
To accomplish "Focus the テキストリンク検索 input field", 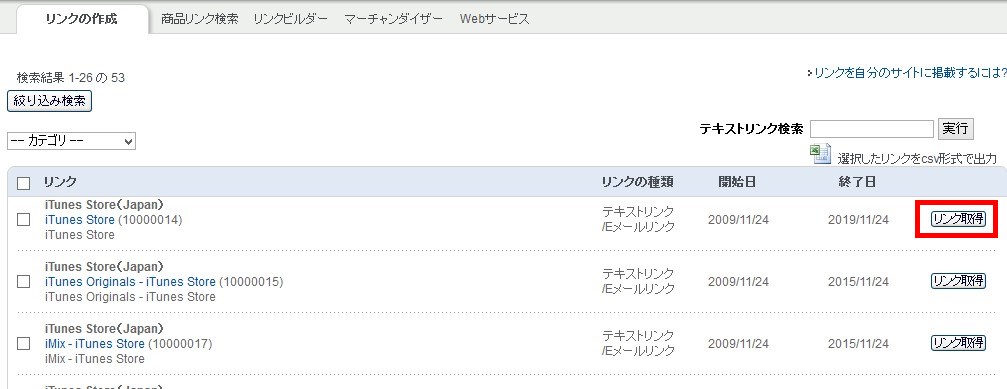I will (872, 129).
